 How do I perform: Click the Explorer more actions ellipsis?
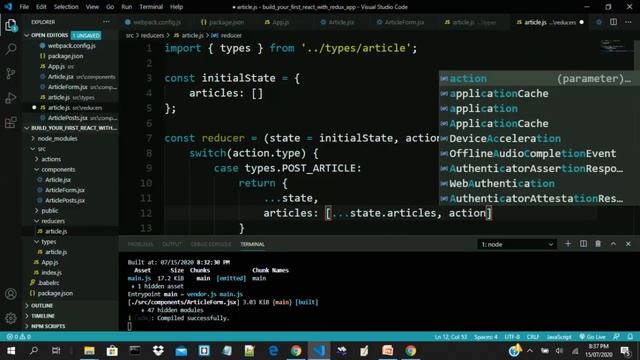tap(106, 22)
